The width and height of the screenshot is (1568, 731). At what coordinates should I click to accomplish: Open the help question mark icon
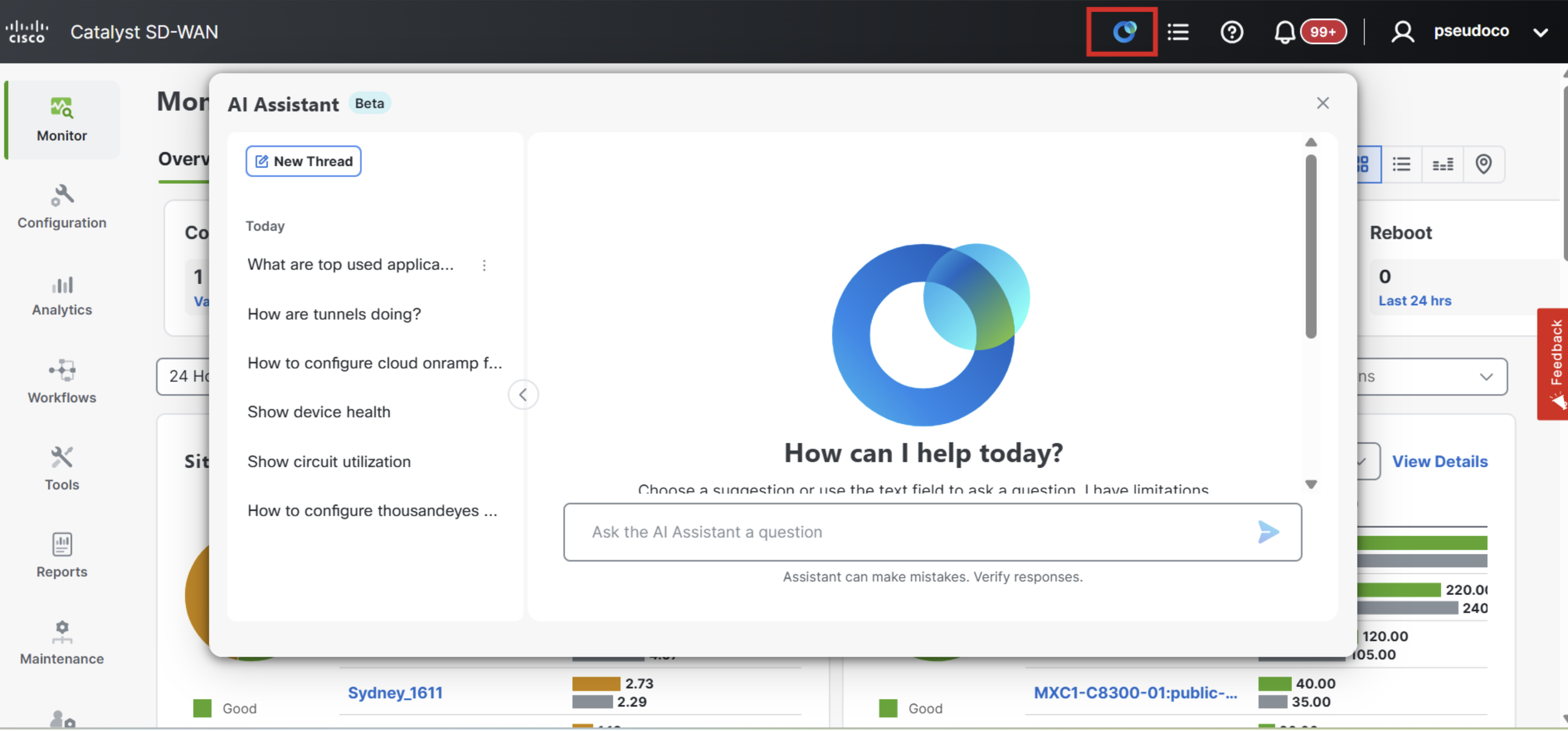tap(1232, 32)
